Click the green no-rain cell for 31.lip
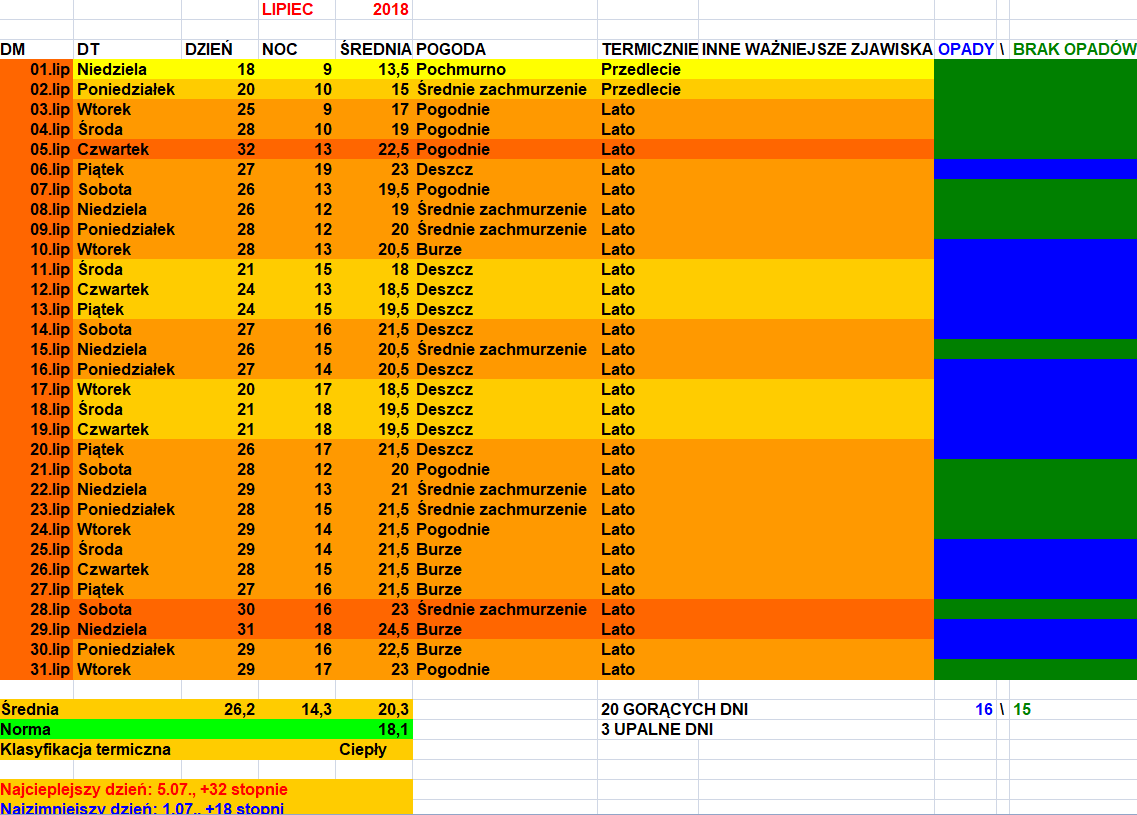The image size is (1137, 815). (1034, 669)
